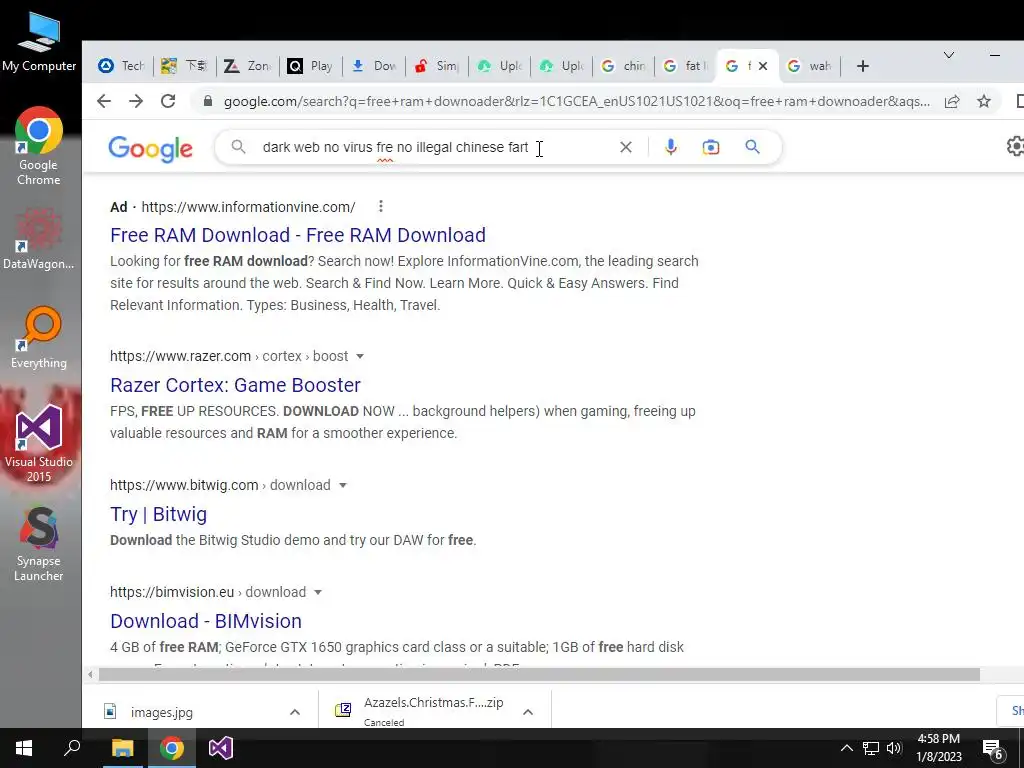The height and width of the screenshot is (768, 1024).
Task: Open volume control in tray
Action: [x=894, y=748]
